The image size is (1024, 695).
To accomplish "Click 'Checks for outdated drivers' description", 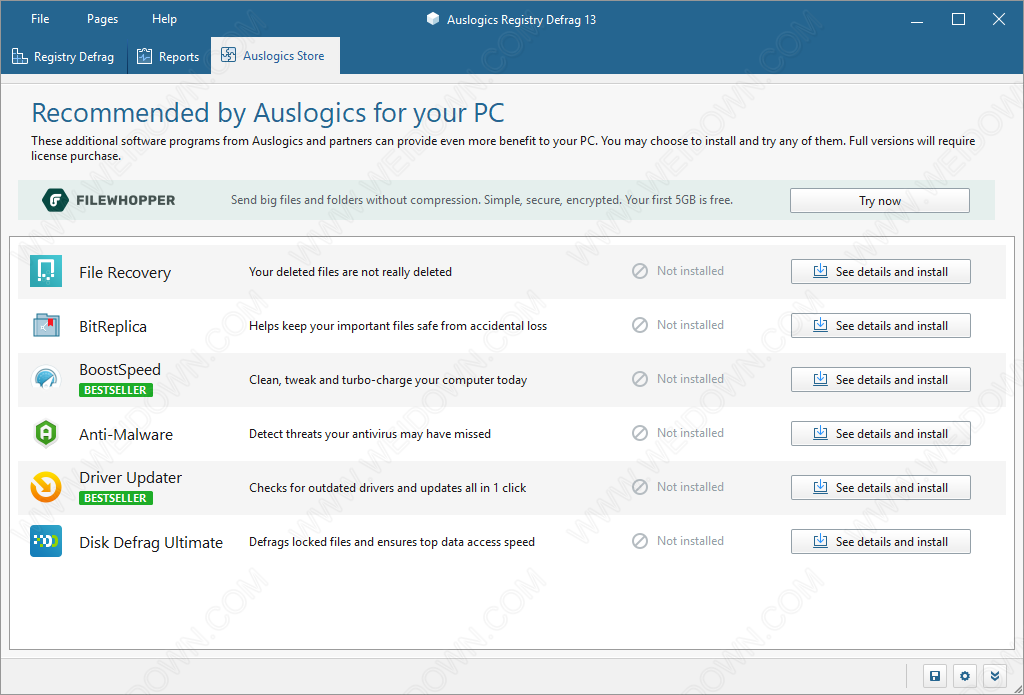I will coord(387,488).
